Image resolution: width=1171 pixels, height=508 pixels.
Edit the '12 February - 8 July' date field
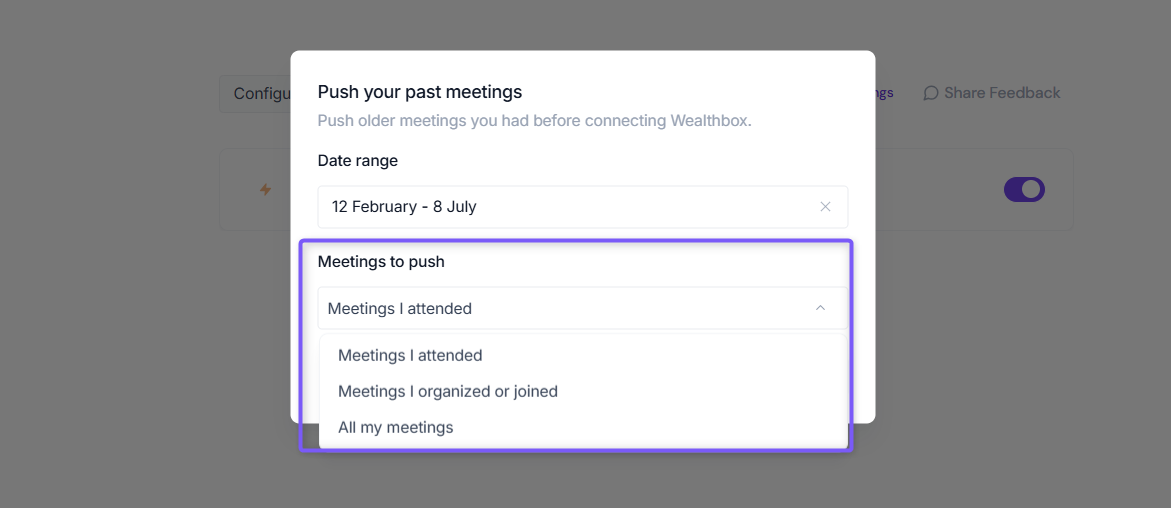[x=583, y=207]
